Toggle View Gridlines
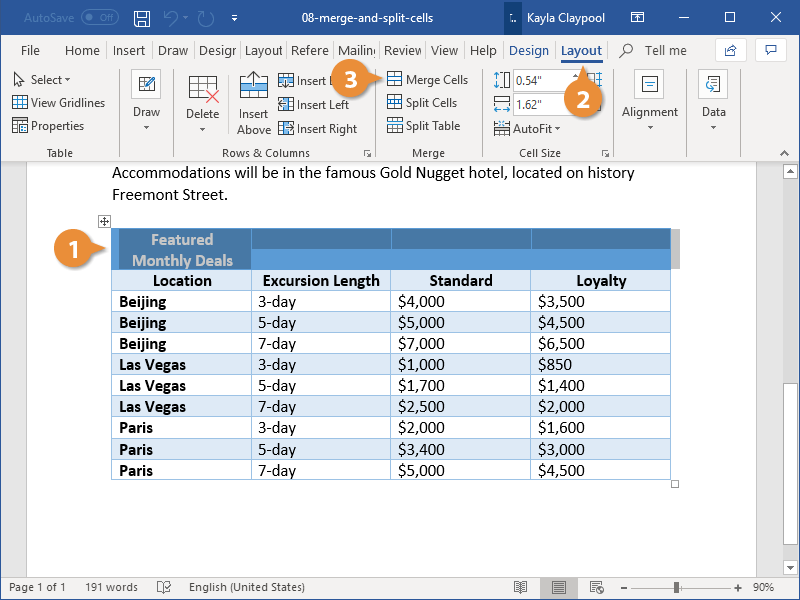800x600 pixels. (59, 102)
